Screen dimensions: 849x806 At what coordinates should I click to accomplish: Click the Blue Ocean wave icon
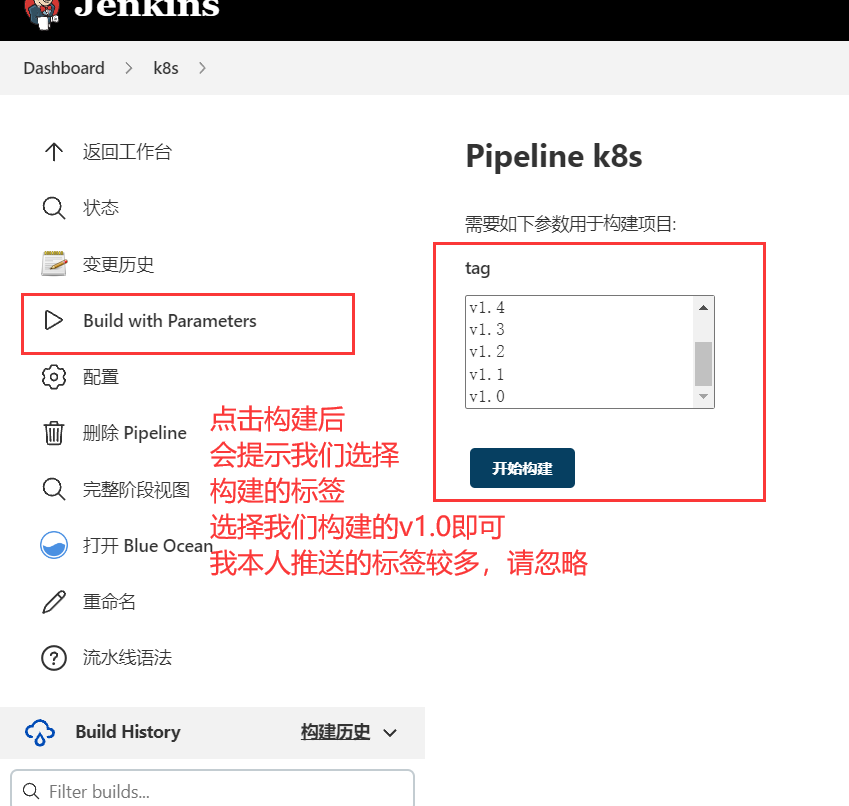tap(54, 545)
